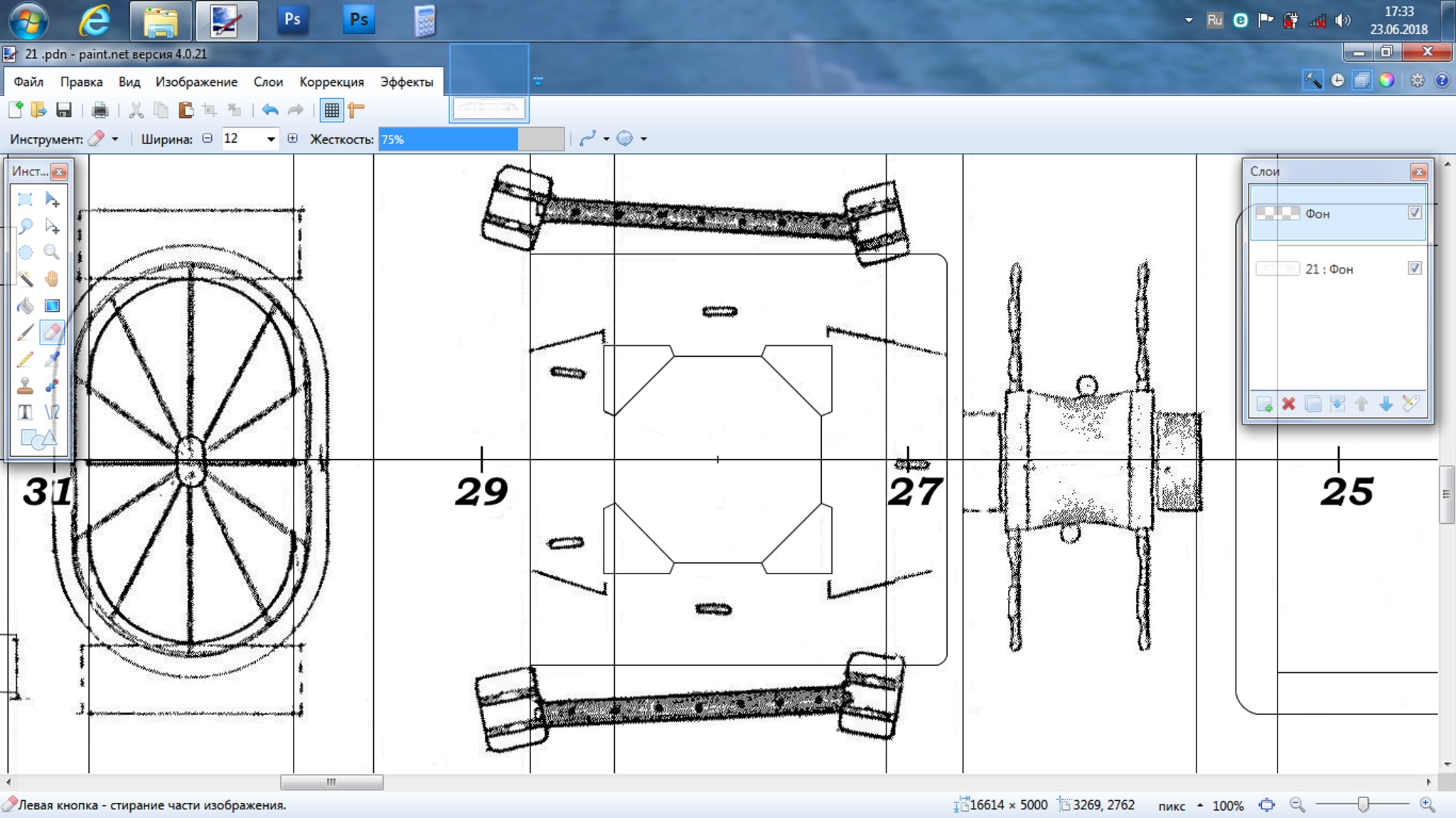The width and height of the screenshot is (1456, 818).
Task: Select the Zoom magnifier tool in toolbox
Action: 52,252
